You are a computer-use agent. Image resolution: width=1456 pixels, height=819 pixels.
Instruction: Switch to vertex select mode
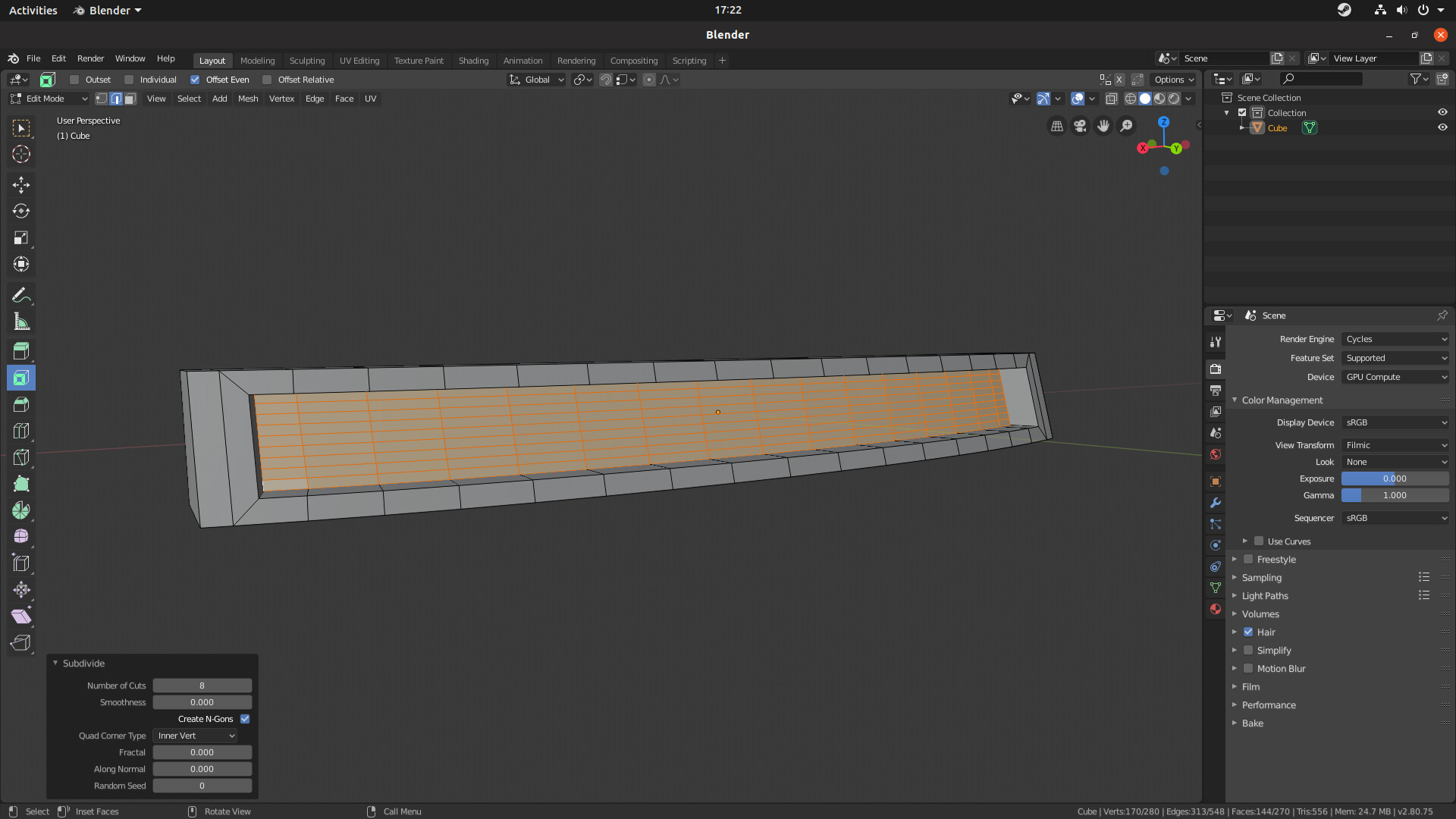point(102,99)
